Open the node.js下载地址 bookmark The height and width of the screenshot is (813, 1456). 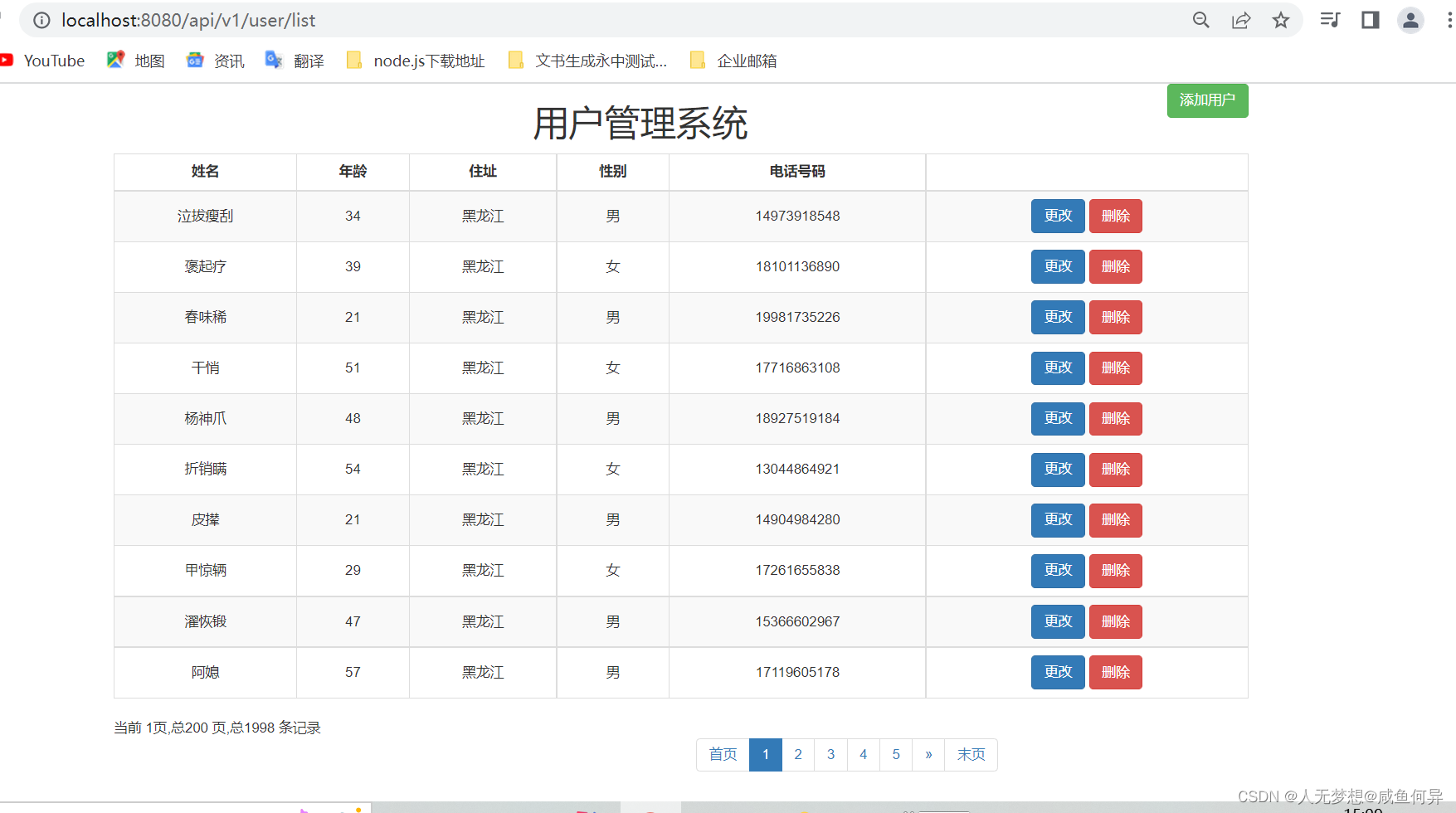pos(428,60)
